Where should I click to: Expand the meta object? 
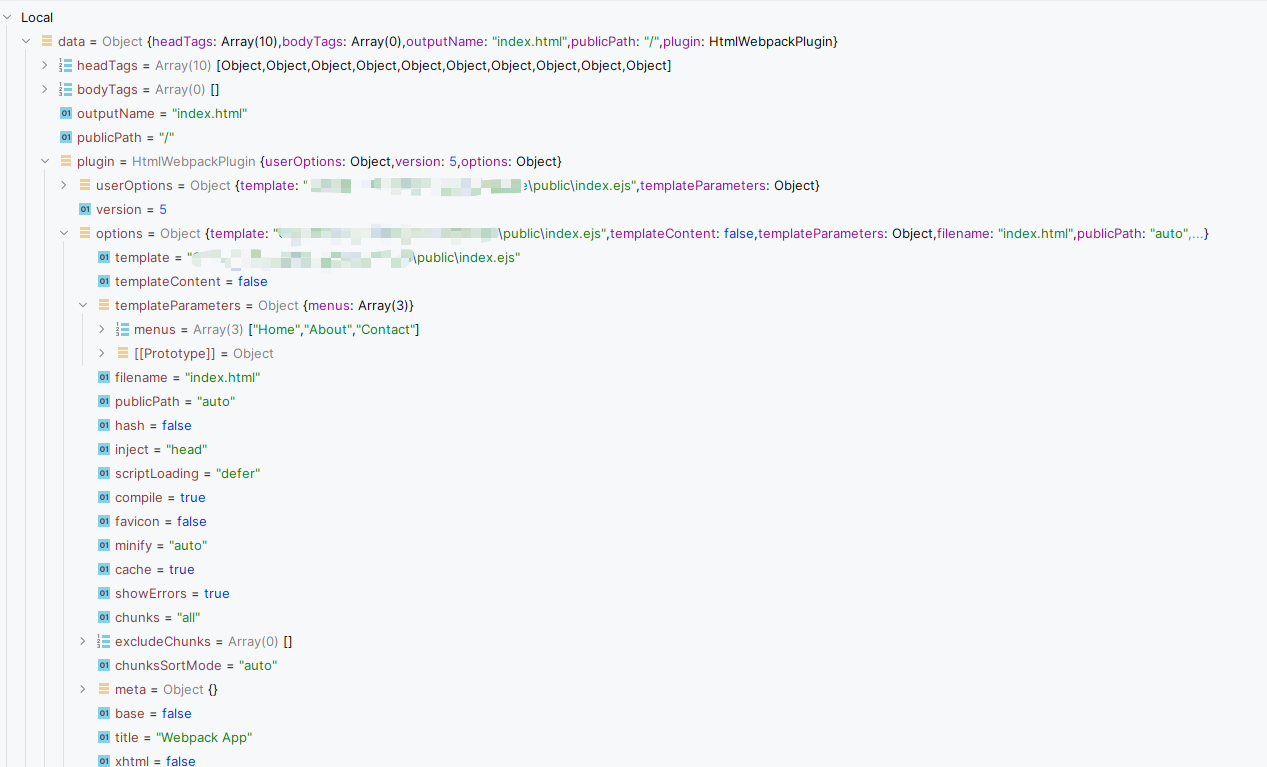click(x=82, y=689)
